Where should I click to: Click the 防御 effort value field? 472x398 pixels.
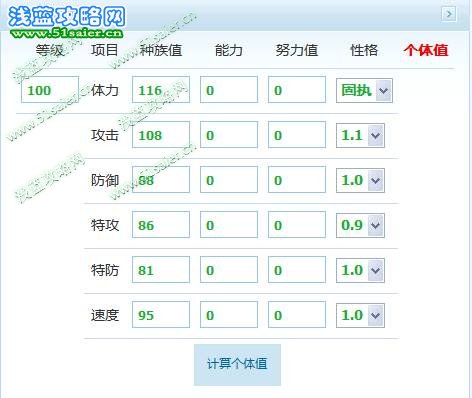[297, 179]
